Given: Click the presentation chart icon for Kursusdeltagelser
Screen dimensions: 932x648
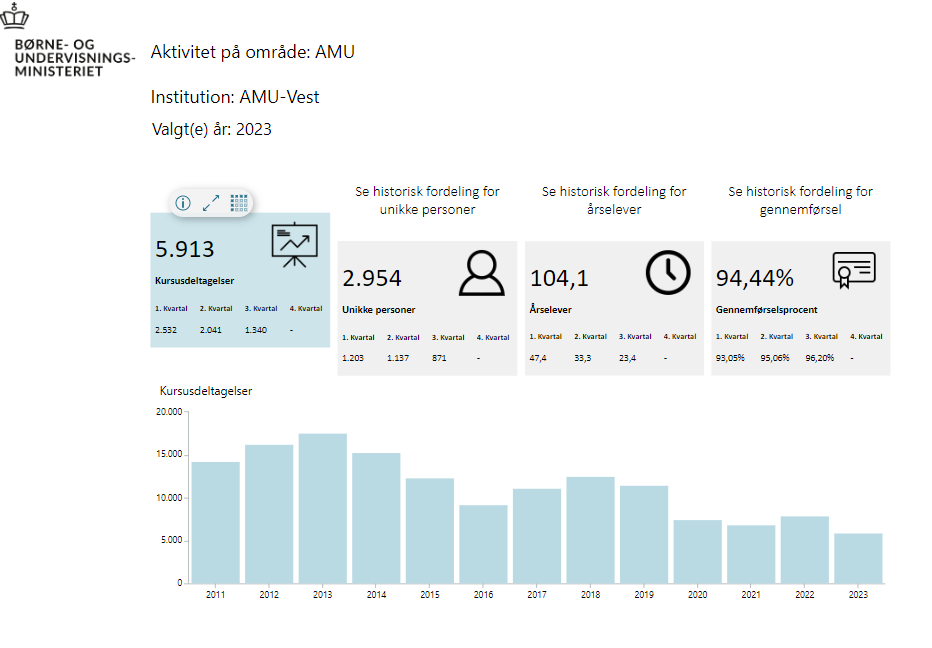Looking at the screenshot, I should pyautogui.click(x=295, y=245).
